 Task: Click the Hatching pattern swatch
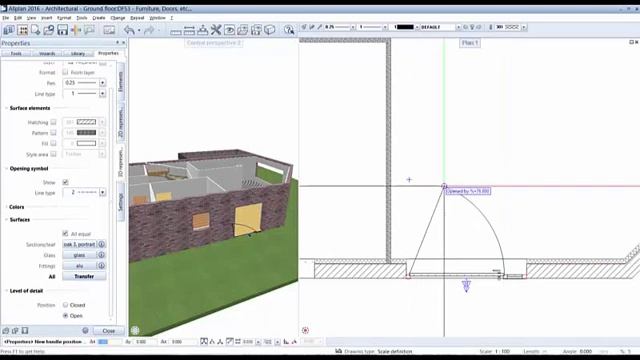86,122
